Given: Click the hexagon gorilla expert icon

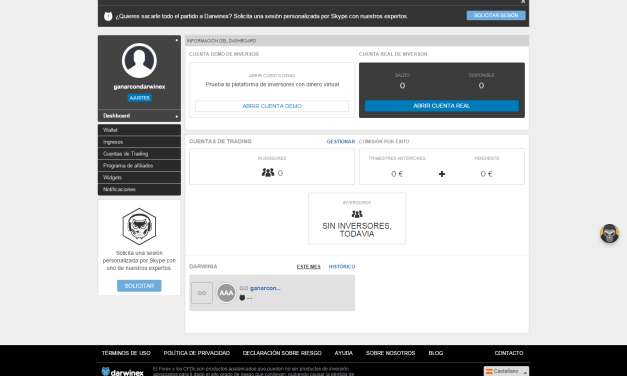Looking at the screenshot, I should coord(139,226).
